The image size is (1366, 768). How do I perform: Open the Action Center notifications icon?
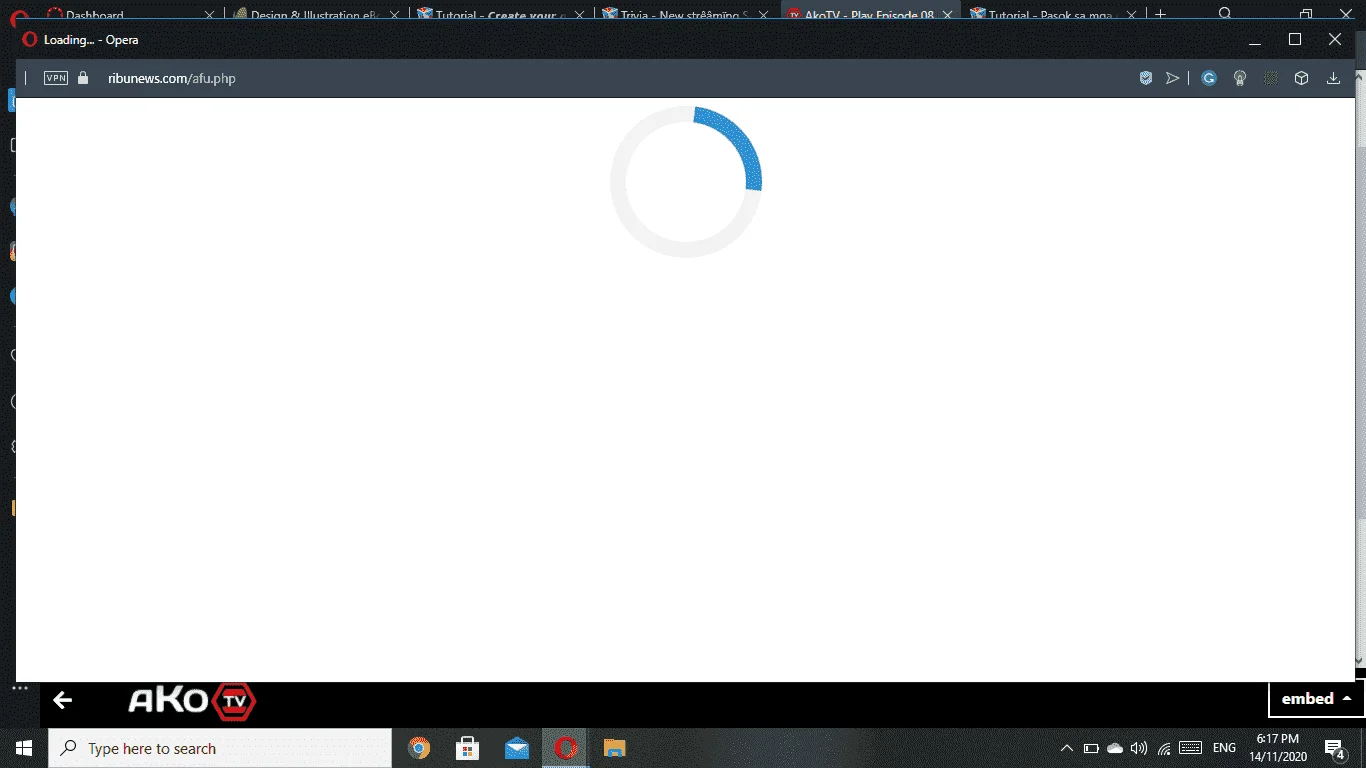[1335, 748]
